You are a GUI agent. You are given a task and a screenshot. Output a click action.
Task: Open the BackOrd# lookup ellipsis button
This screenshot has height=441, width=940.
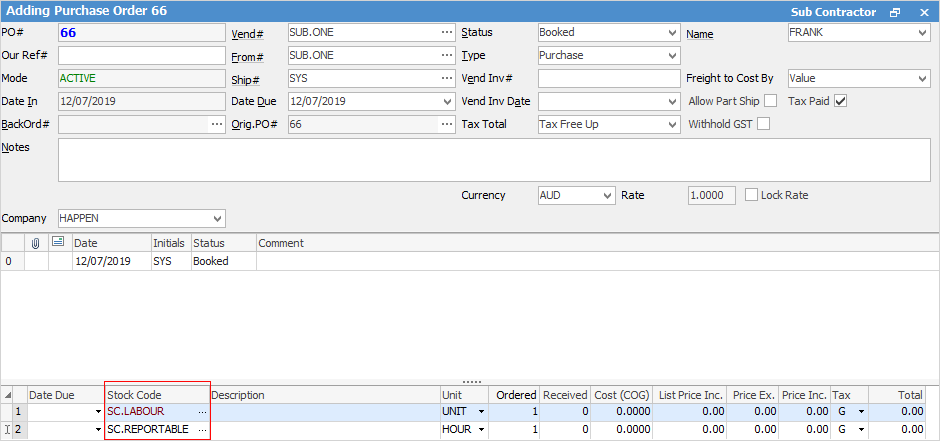[216, 125]
